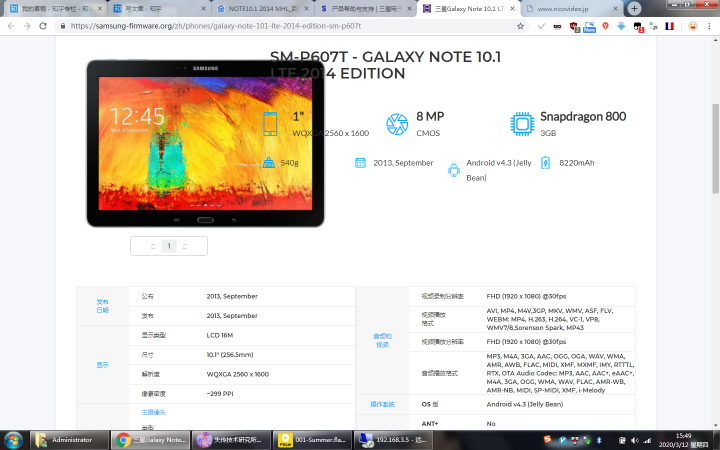The height and width of the screenshot is (450, 720).
Task: Click the speaker volume tray icon
Action: (635, 440)
